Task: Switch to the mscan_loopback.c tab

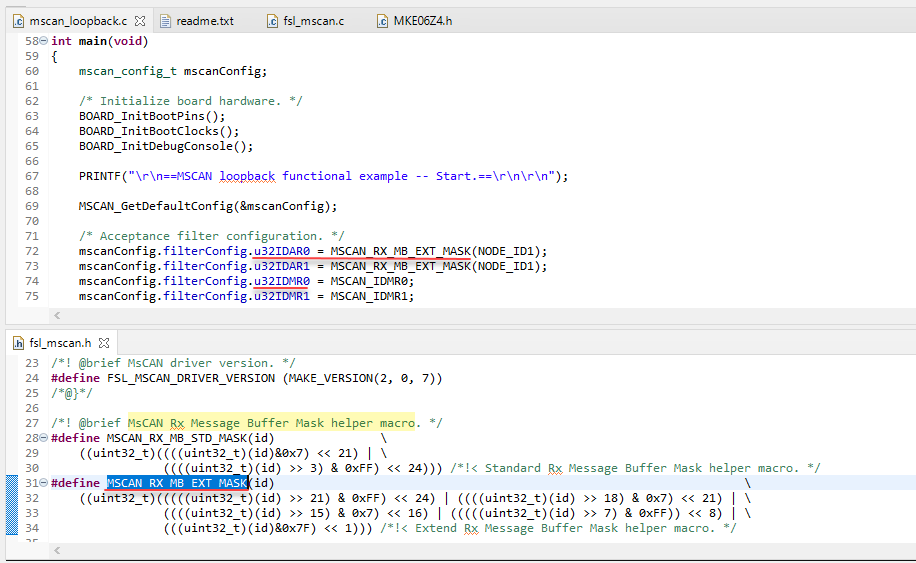Action: 78,21
